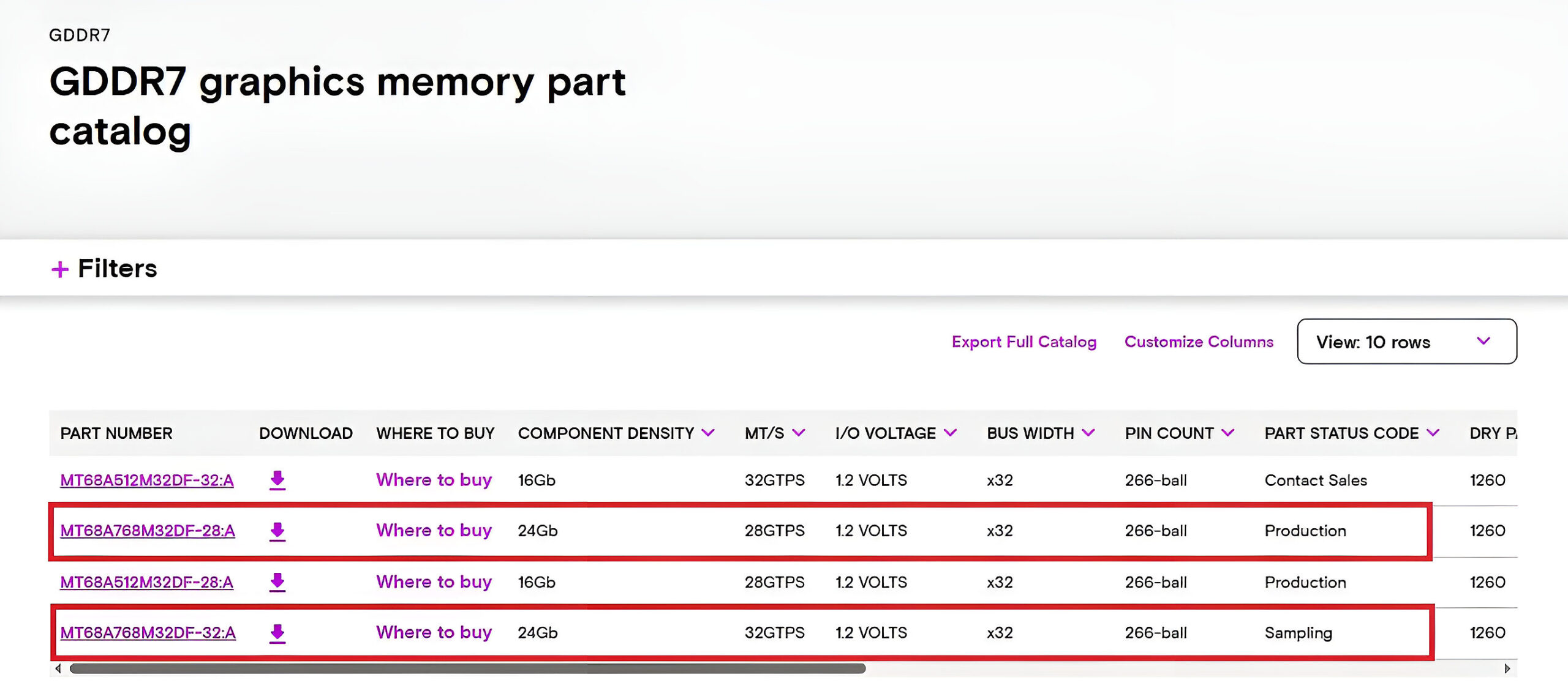The image size is (1568, 699).
Task: Toggle sorting on the I/O Voltage column
Action: 950,433
